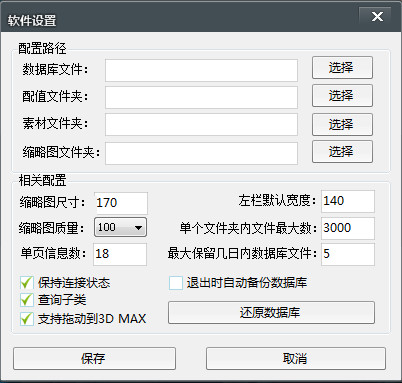Close the 软件设置 dialog
The image size is (402, 383).
pos(377,16)
